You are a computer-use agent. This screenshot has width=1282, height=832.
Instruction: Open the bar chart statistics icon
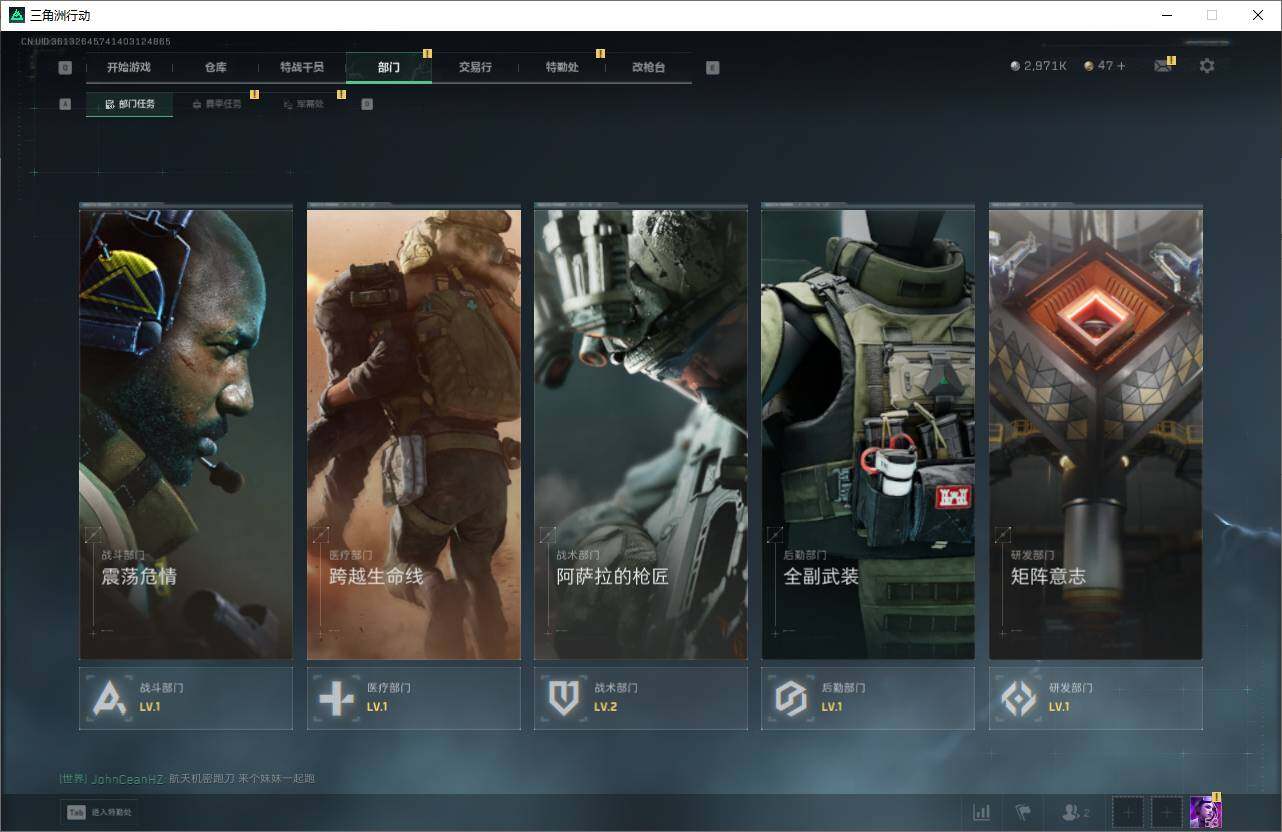pos(982,812)
